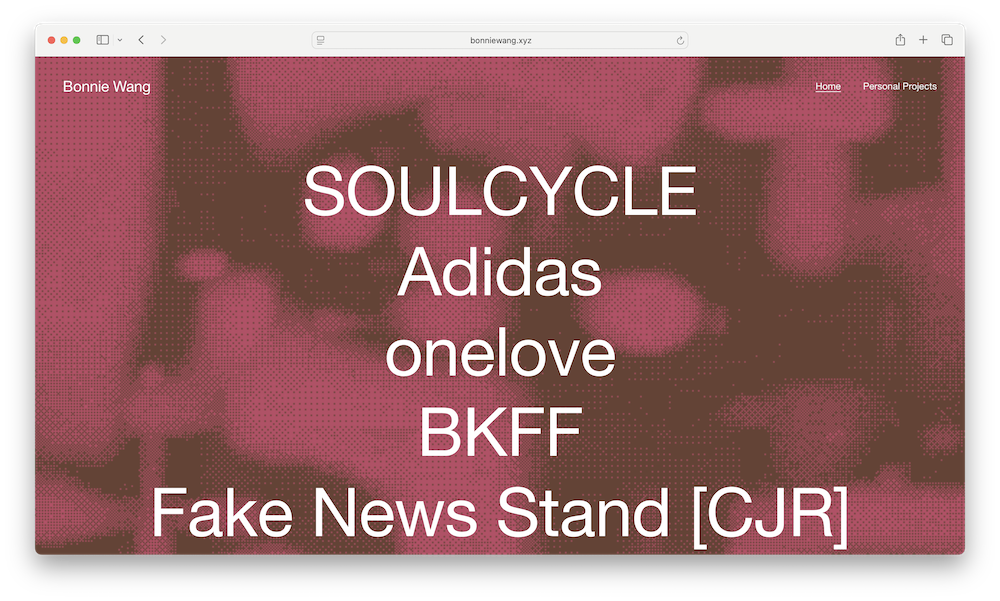This screenshot has height=601, width=1000.
Task: Click the Bonnie Wang site title
Action: 107,87
